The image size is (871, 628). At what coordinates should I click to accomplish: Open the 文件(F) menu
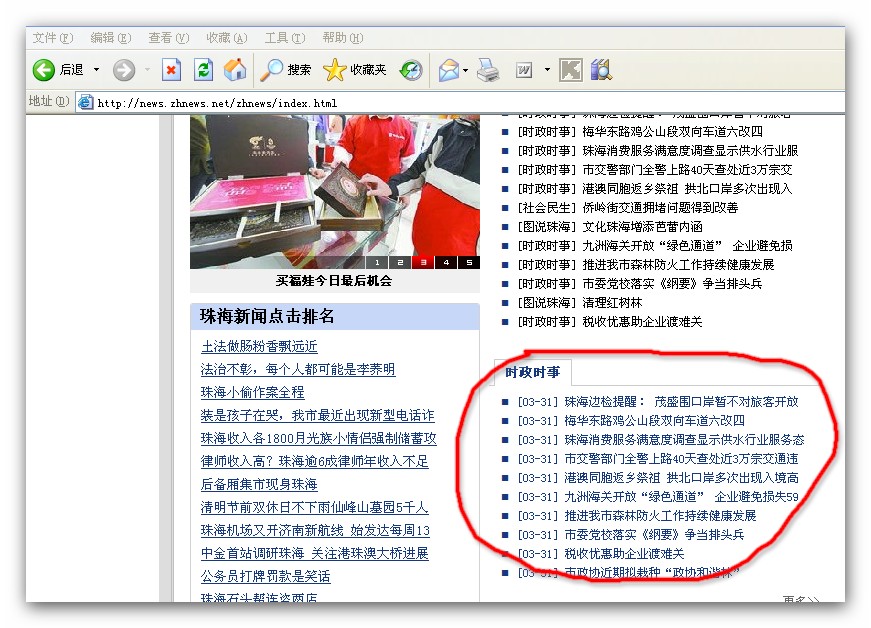click(x=52, y=38)
